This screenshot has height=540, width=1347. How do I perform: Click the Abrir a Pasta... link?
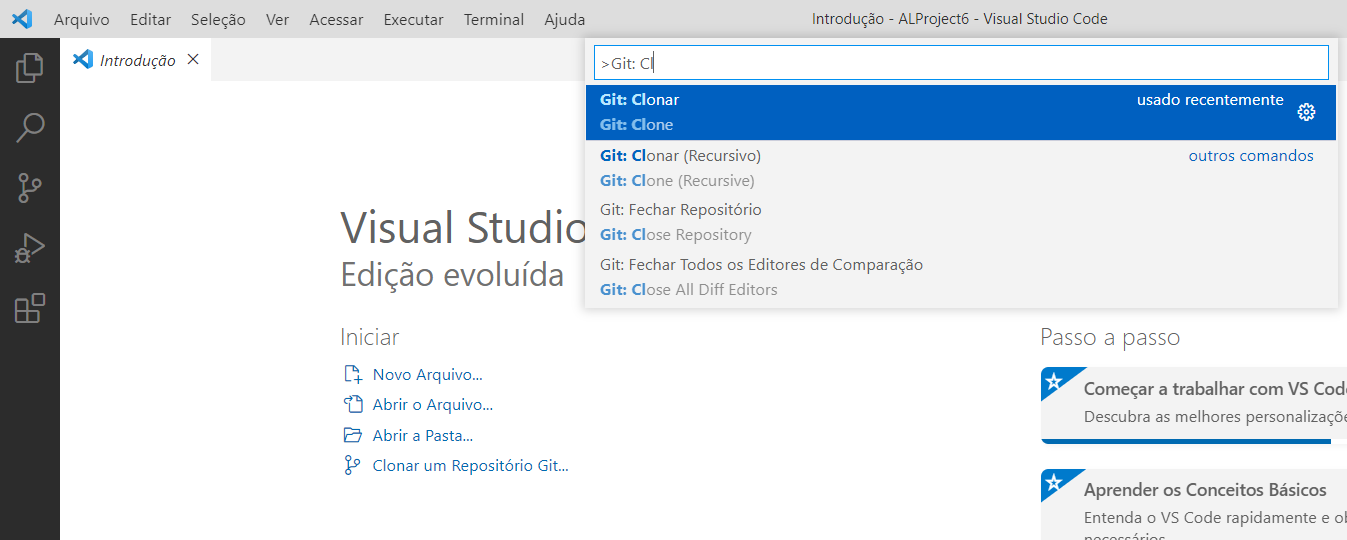point(422,435)
